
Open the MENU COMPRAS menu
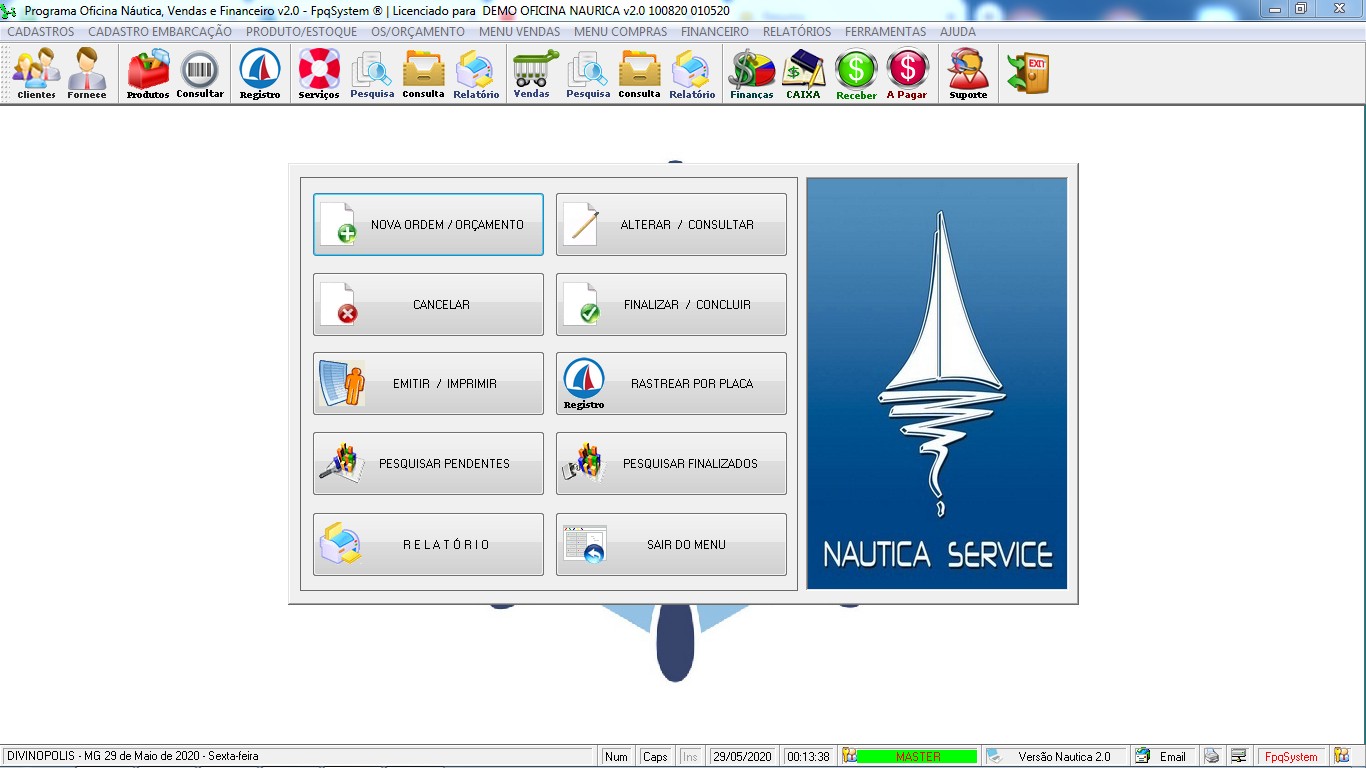(621, 32)
